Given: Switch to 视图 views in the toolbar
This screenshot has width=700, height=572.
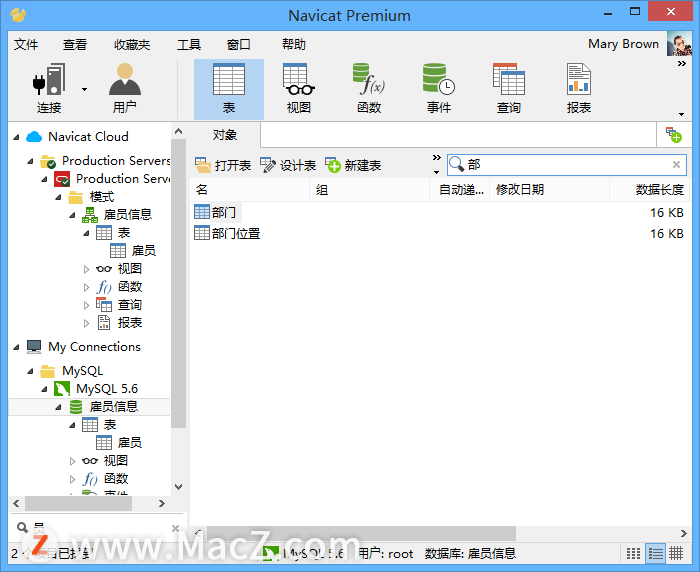Looking at the screenshot, I should 299,88.
